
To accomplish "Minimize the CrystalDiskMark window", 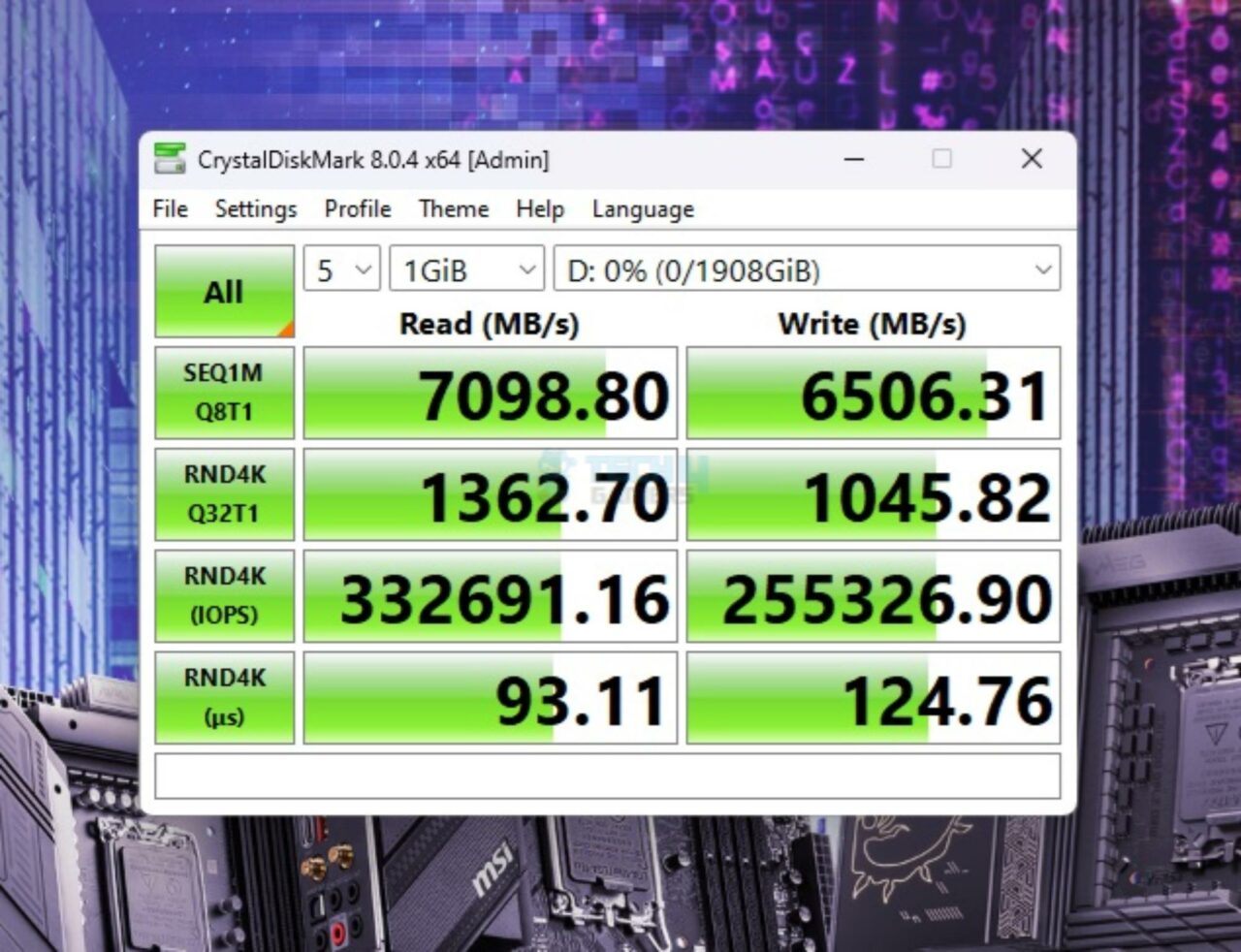I will 852,158.
